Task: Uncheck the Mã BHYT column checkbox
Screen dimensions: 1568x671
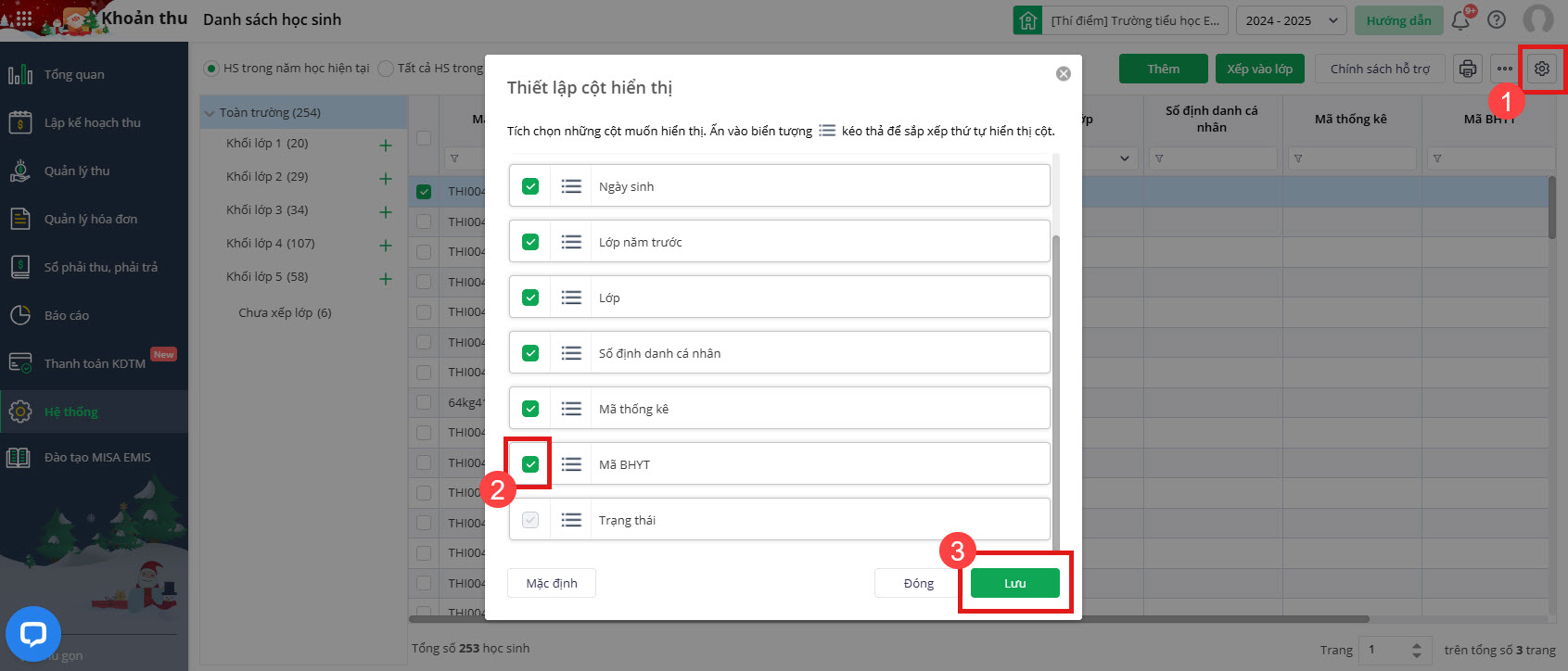Action: click(530, 464)
